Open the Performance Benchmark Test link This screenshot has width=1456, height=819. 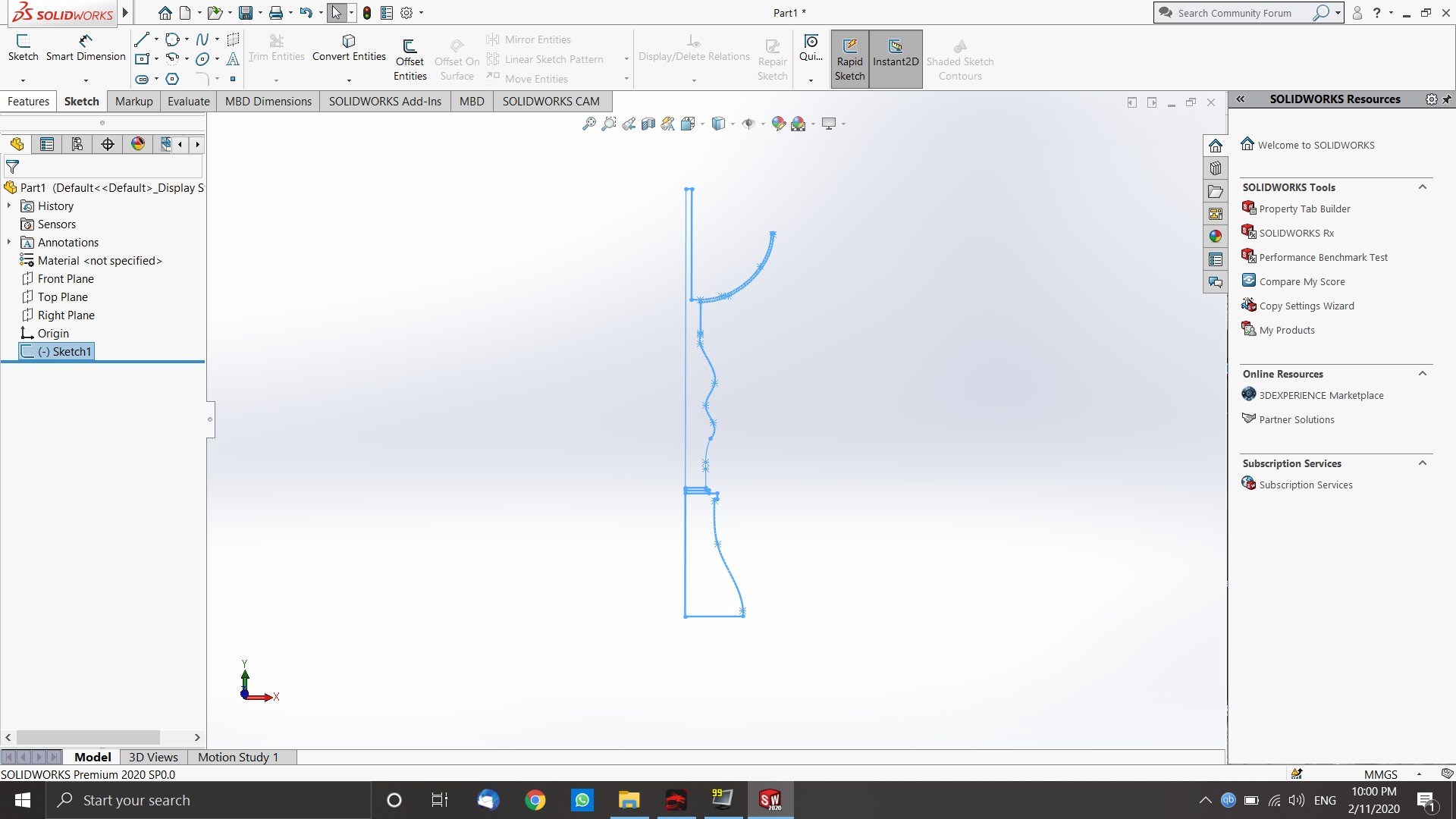point(1323,257)
